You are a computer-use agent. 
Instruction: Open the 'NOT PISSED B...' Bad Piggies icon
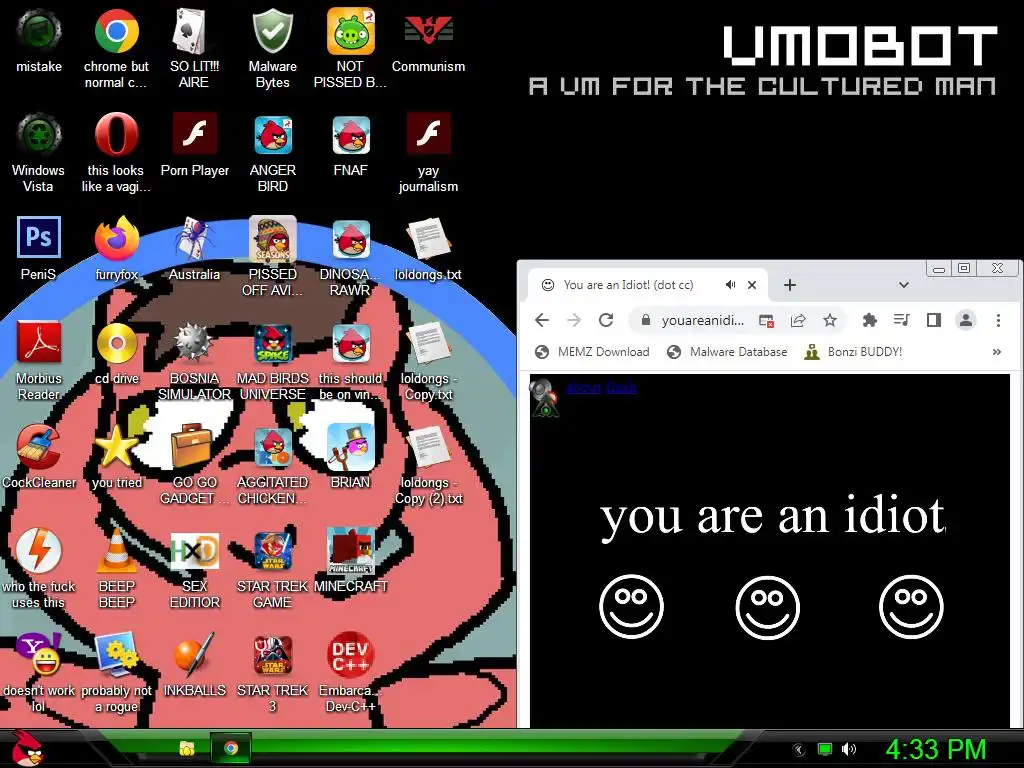pos(351,31)
